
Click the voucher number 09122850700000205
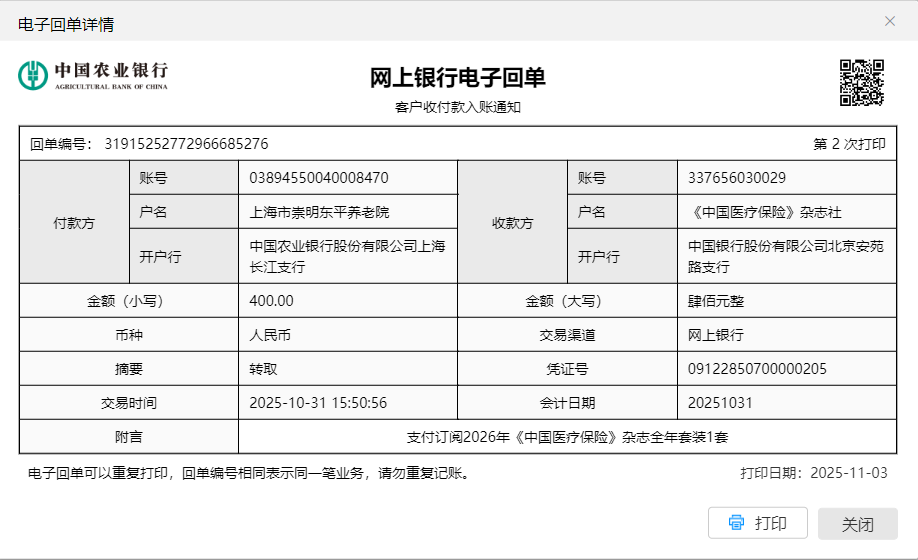click(757, 369)
